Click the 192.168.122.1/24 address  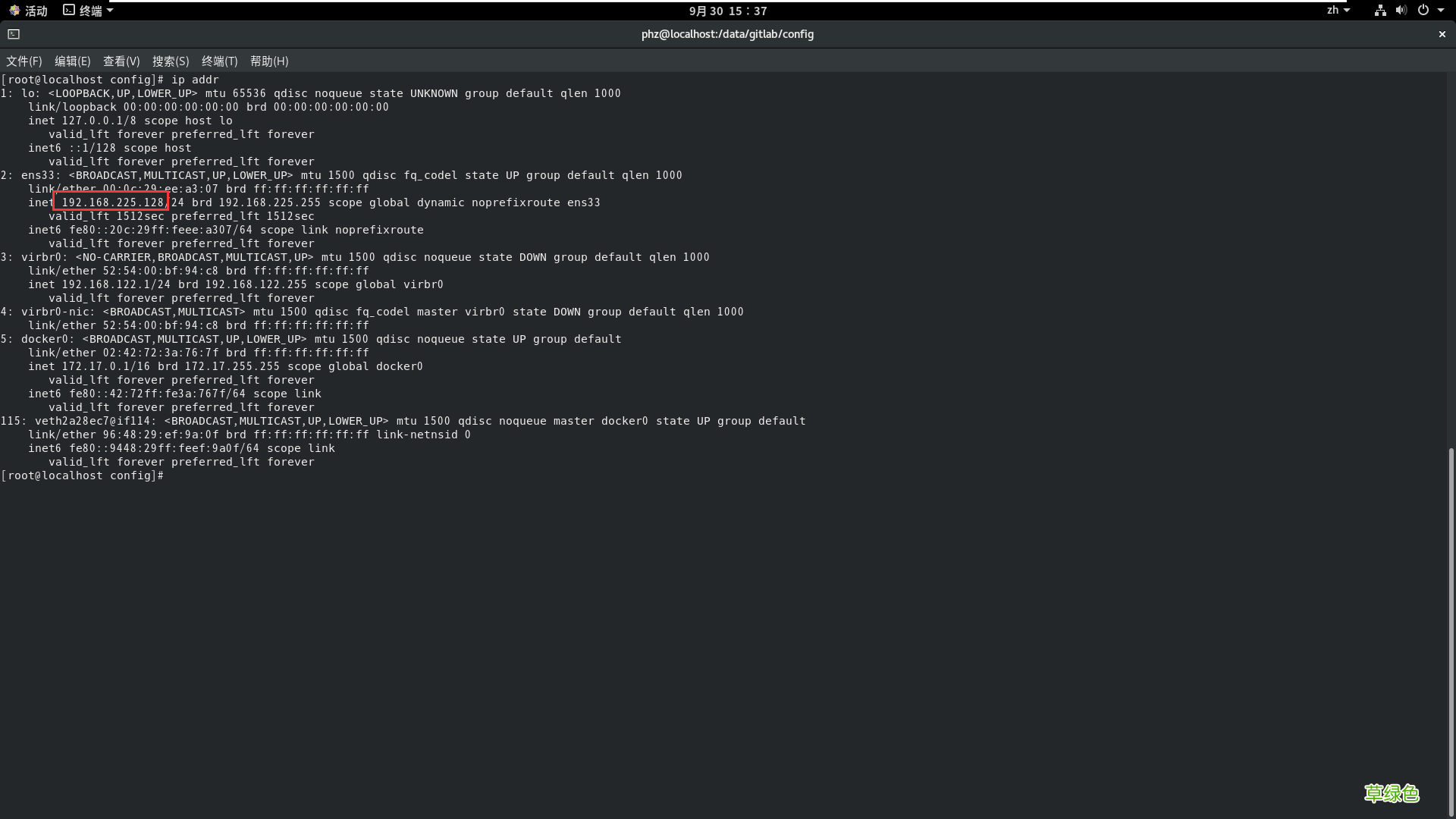coord(116,284)
